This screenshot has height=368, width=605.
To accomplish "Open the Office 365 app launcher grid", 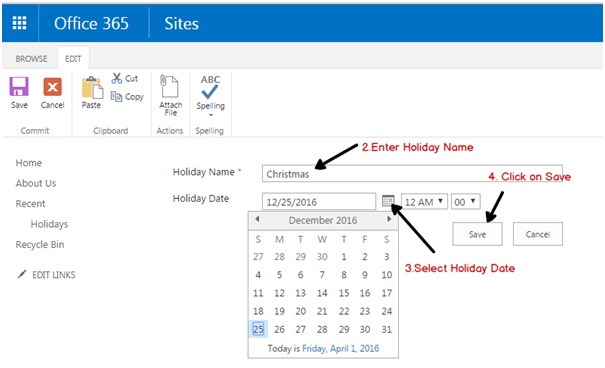I will (19, 23).
